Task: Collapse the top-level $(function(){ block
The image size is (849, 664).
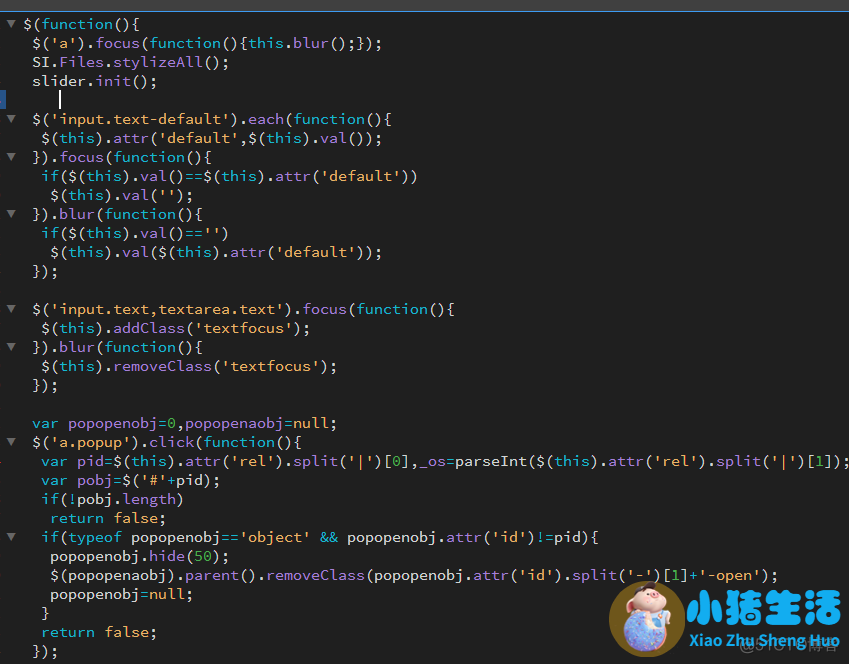Action: pyautogui.click(x=11, y=24)
